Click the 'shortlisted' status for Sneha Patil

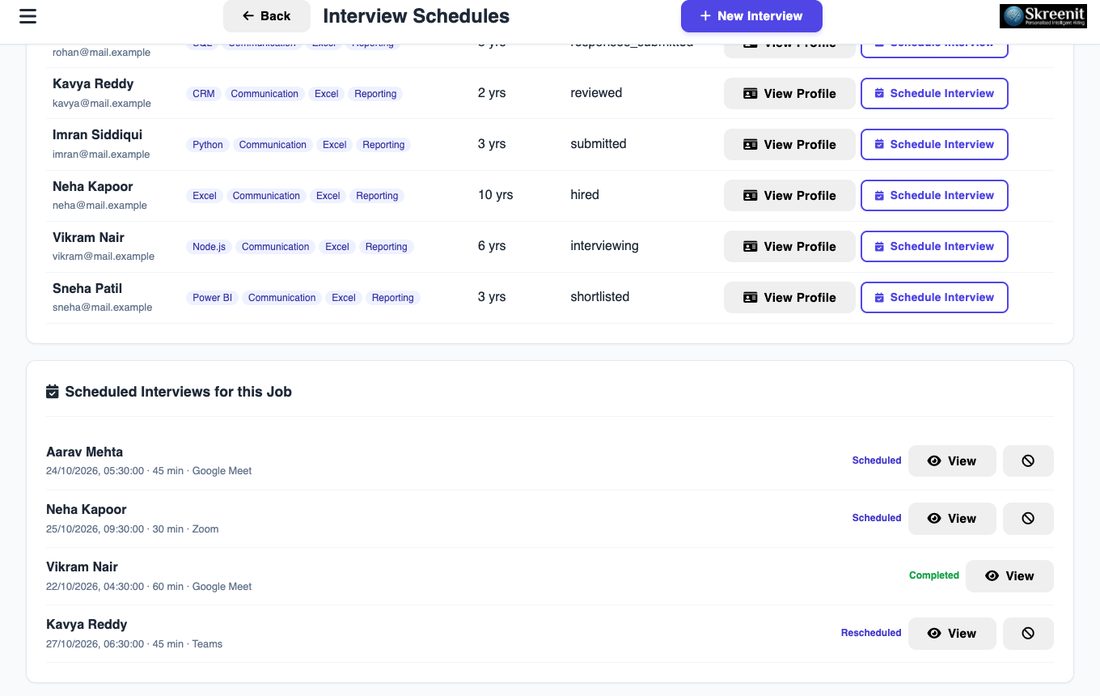click(600, 297)
